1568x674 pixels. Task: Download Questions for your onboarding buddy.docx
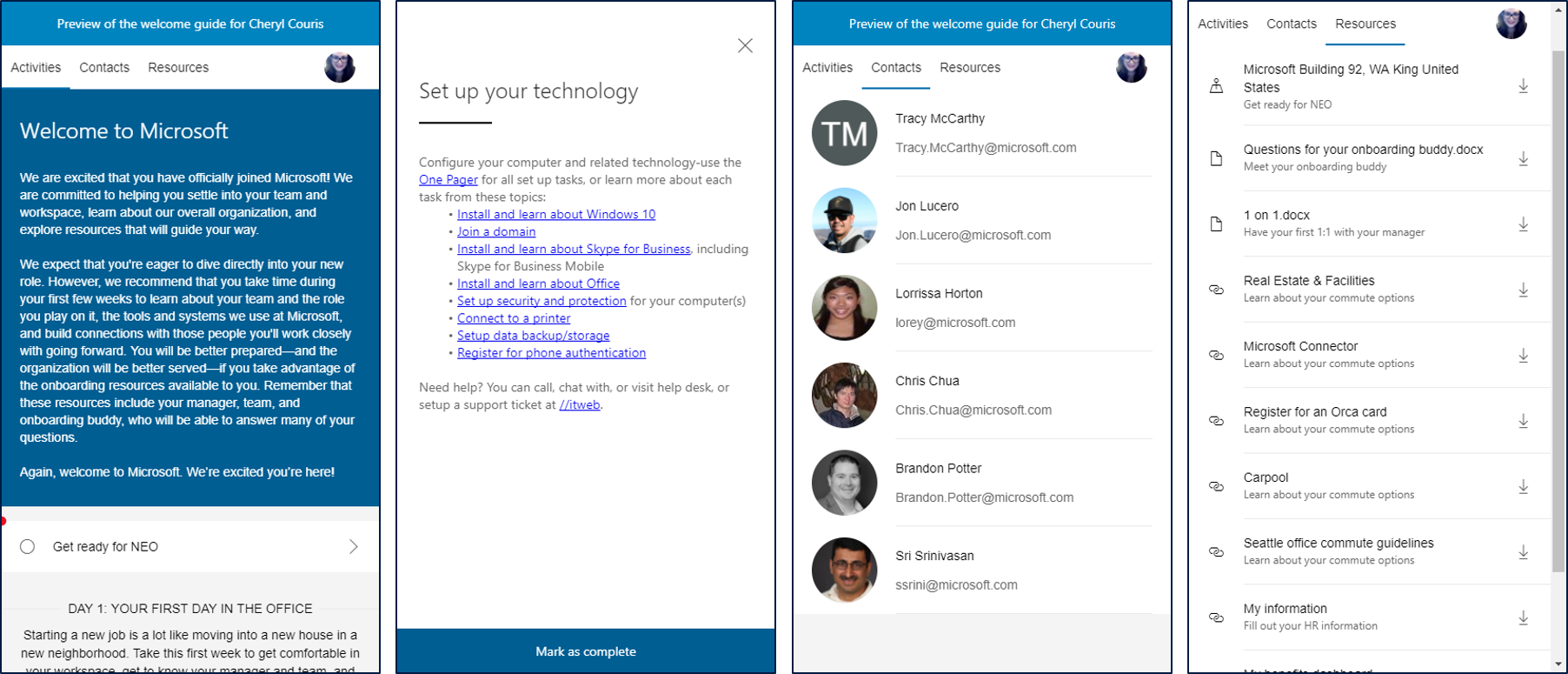[x=1523, y=158]
